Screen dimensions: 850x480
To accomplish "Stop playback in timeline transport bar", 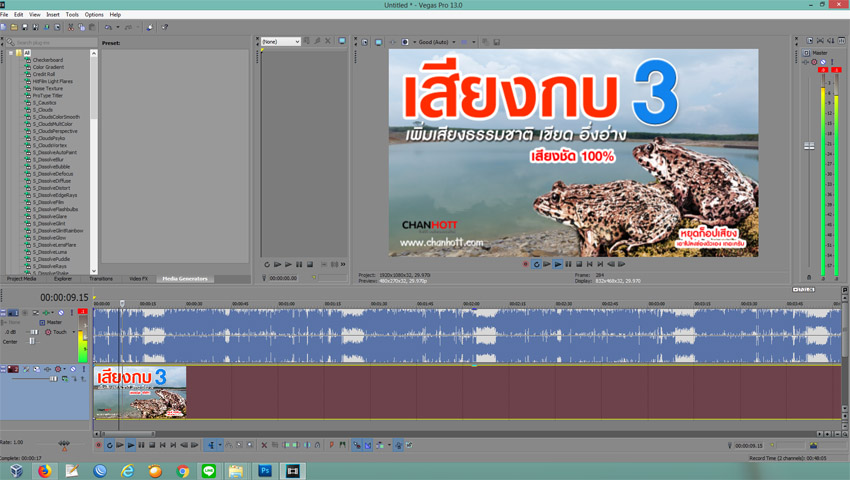I will pos(152,445).
